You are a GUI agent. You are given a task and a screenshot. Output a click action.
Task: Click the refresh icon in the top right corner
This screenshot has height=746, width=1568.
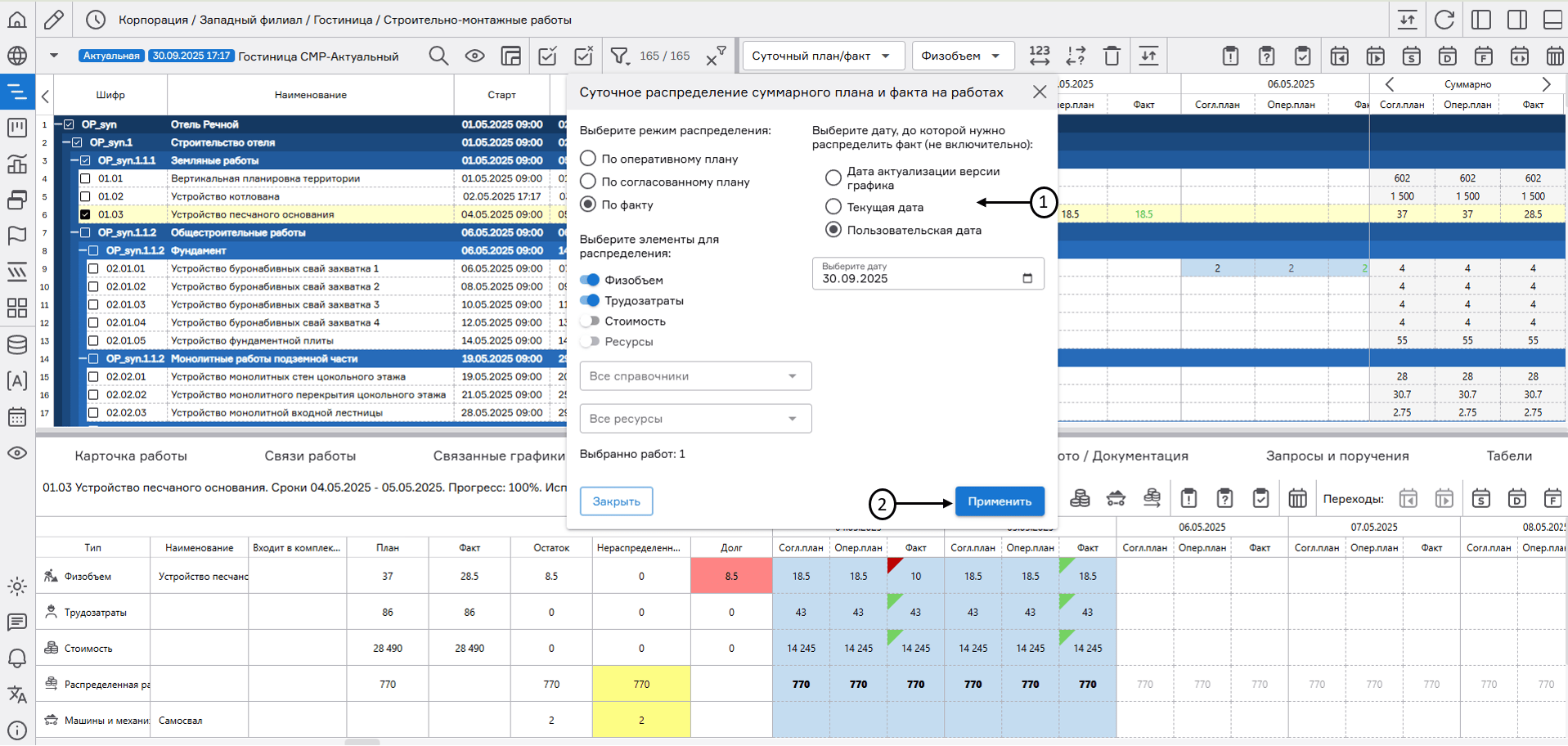pos(1445,18)
